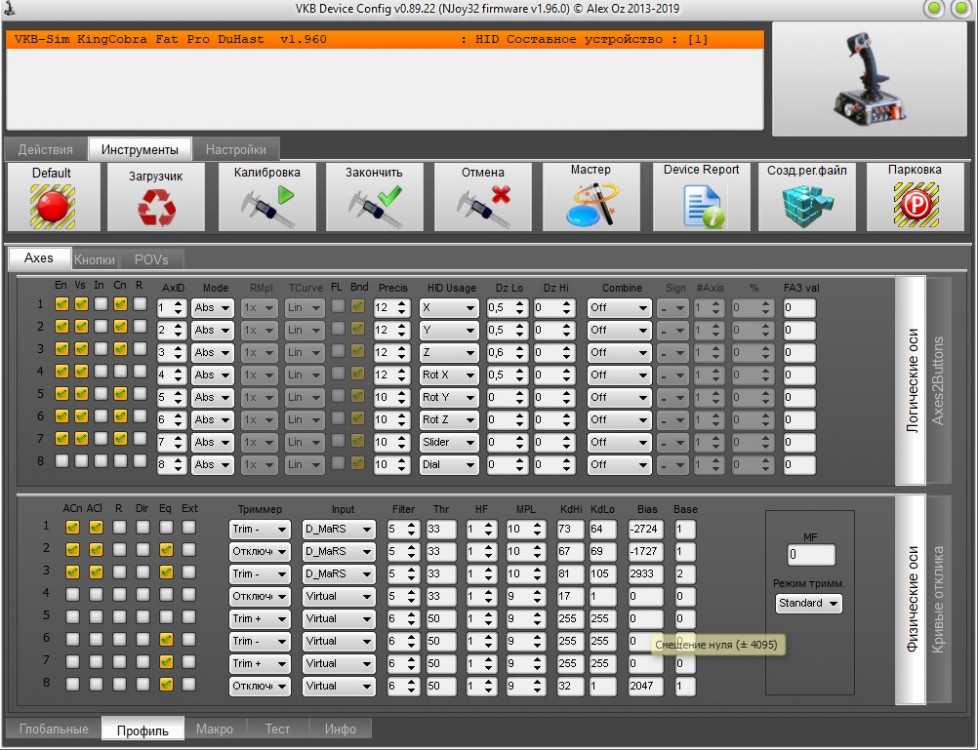Open the Axes2Buttons side tab
The height and width of the screenshot is (750, 978).
pyautogui.click(x=938, y=381)
